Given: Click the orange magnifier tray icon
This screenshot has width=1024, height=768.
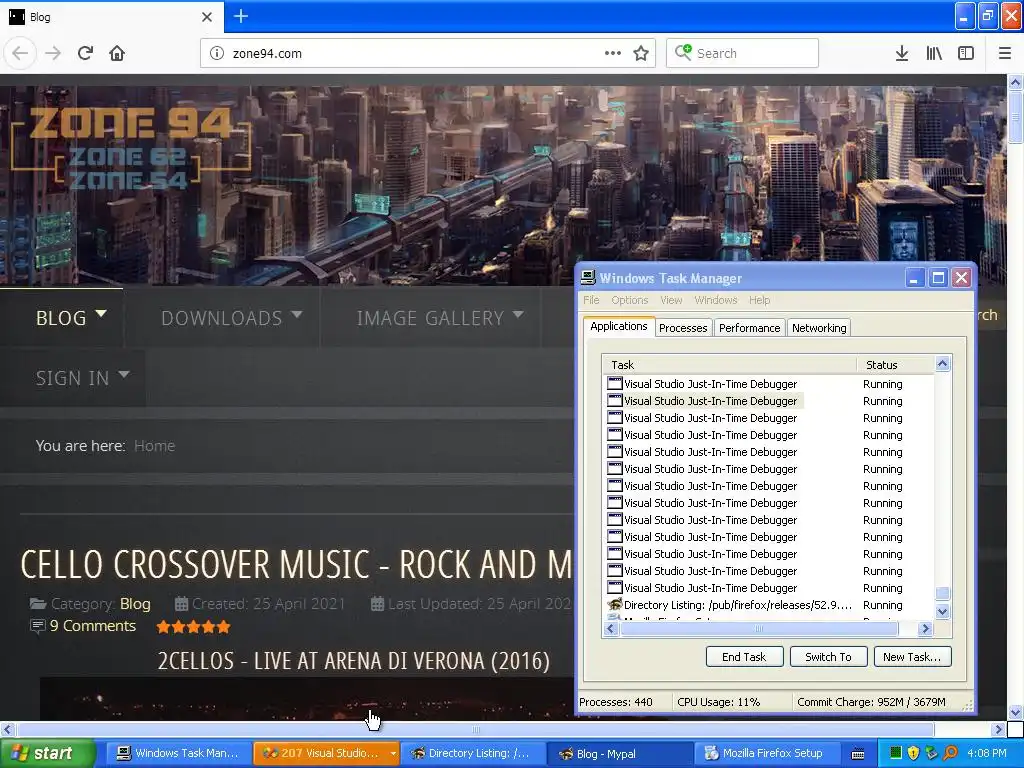Looking at the screenshot, I should click(950, 753).
